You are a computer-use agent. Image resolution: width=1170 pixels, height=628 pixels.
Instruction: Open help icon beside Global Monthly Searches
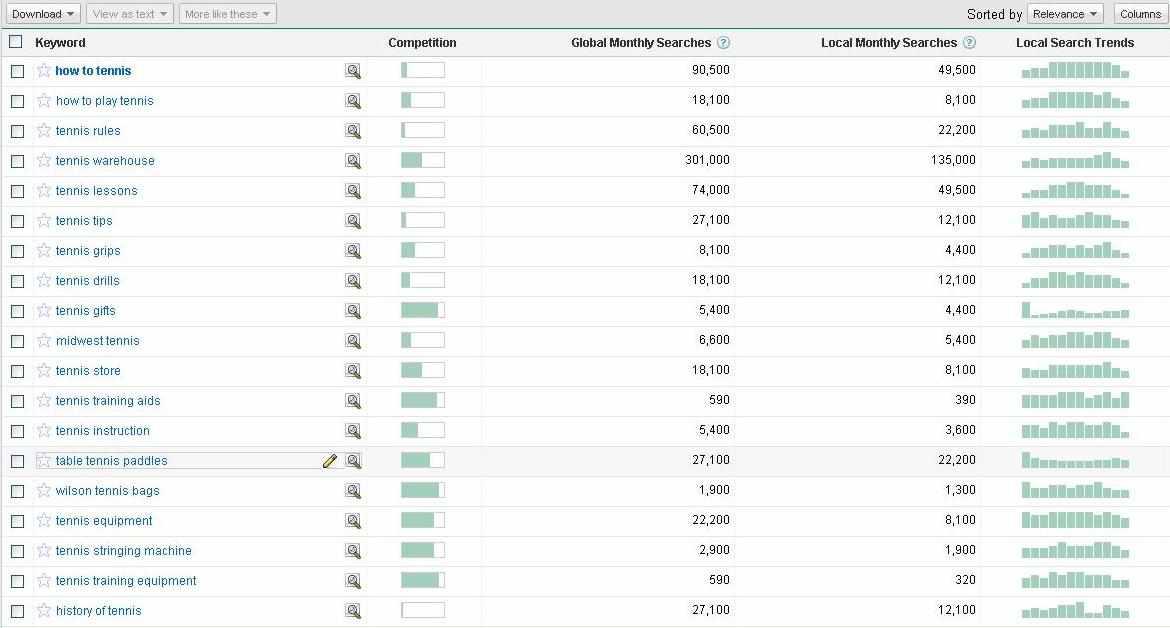tap(723, 43)
